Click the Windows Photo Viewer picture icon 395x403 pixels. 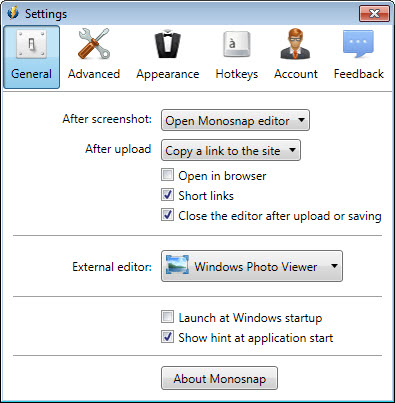point(177,265)
